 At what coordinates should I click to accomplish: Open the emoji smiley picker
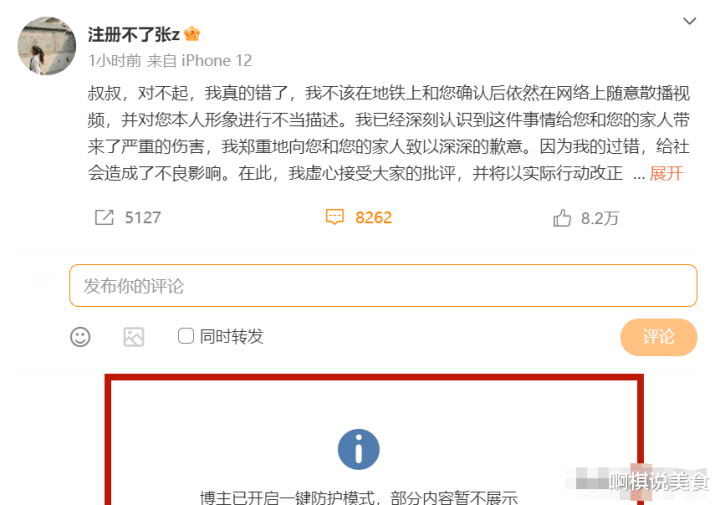pos(80,337)
